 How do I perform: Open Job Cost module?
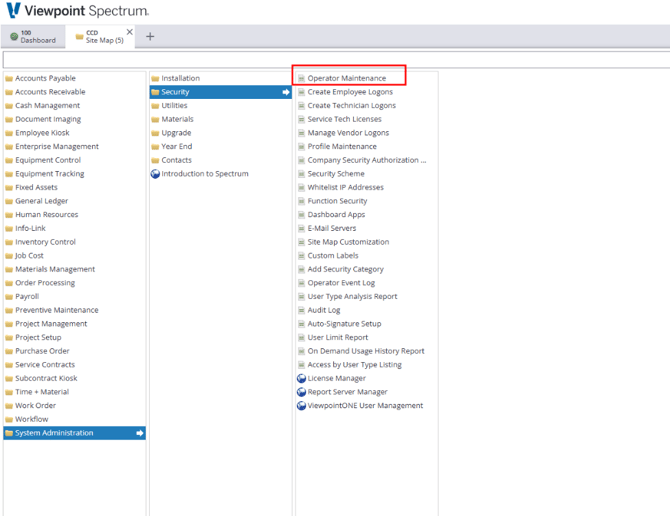tap(29, 255)
